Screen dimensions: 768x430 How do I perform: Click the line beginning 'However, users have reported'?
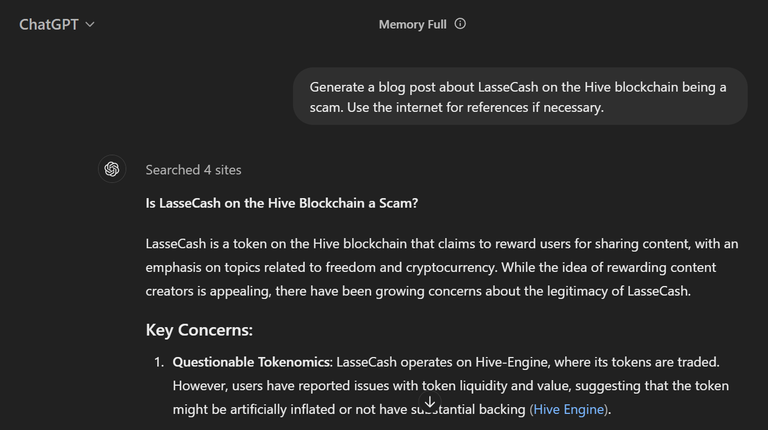pyautogui.click(x=451, y=385)
